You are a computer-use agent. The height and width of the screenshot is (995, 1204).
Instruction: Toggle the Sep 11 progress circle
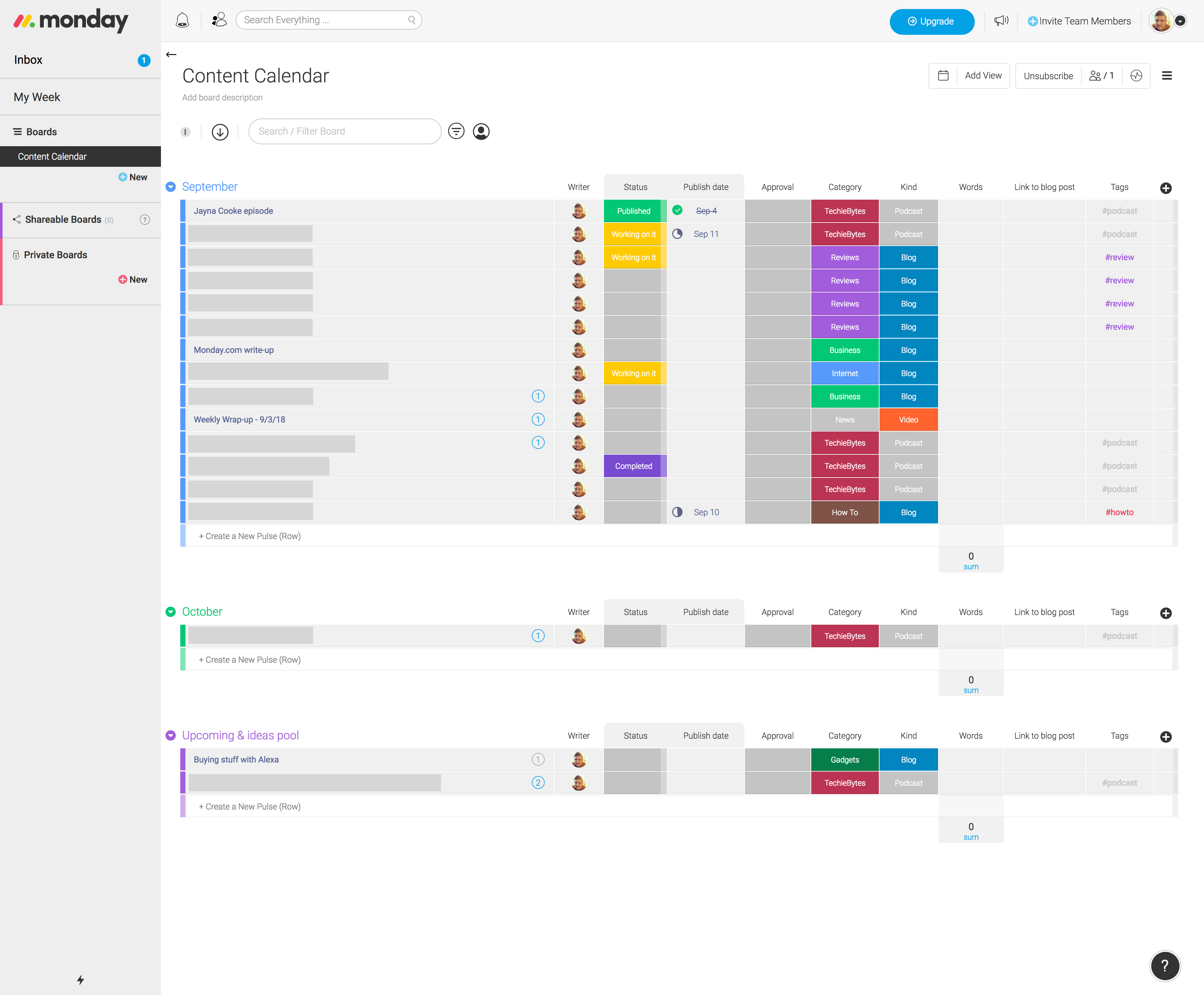pyautogui.click(x=677, y=234)
